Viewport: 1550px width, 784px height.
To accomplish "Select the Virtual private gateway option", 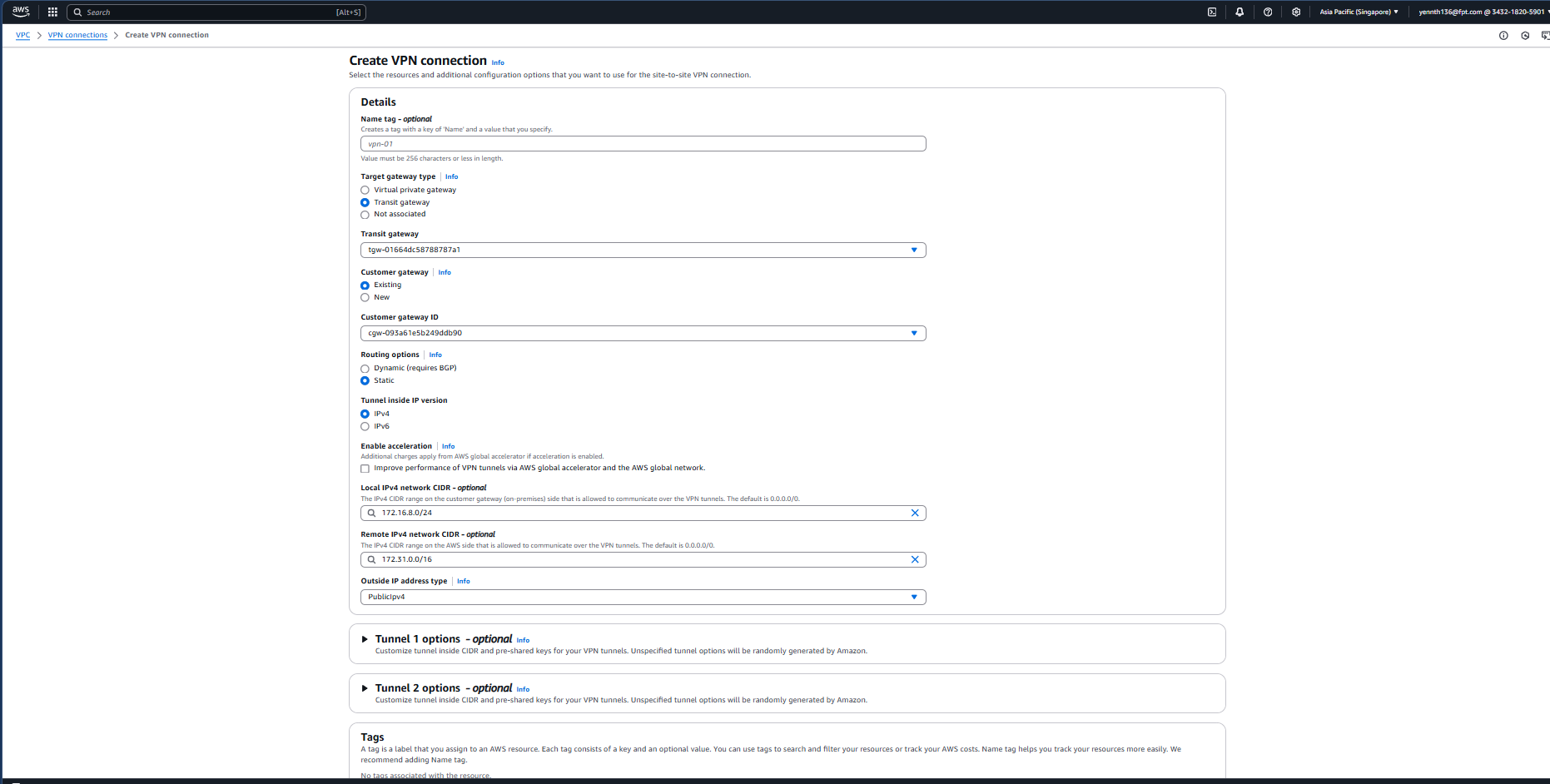I will tap(365, 191).
